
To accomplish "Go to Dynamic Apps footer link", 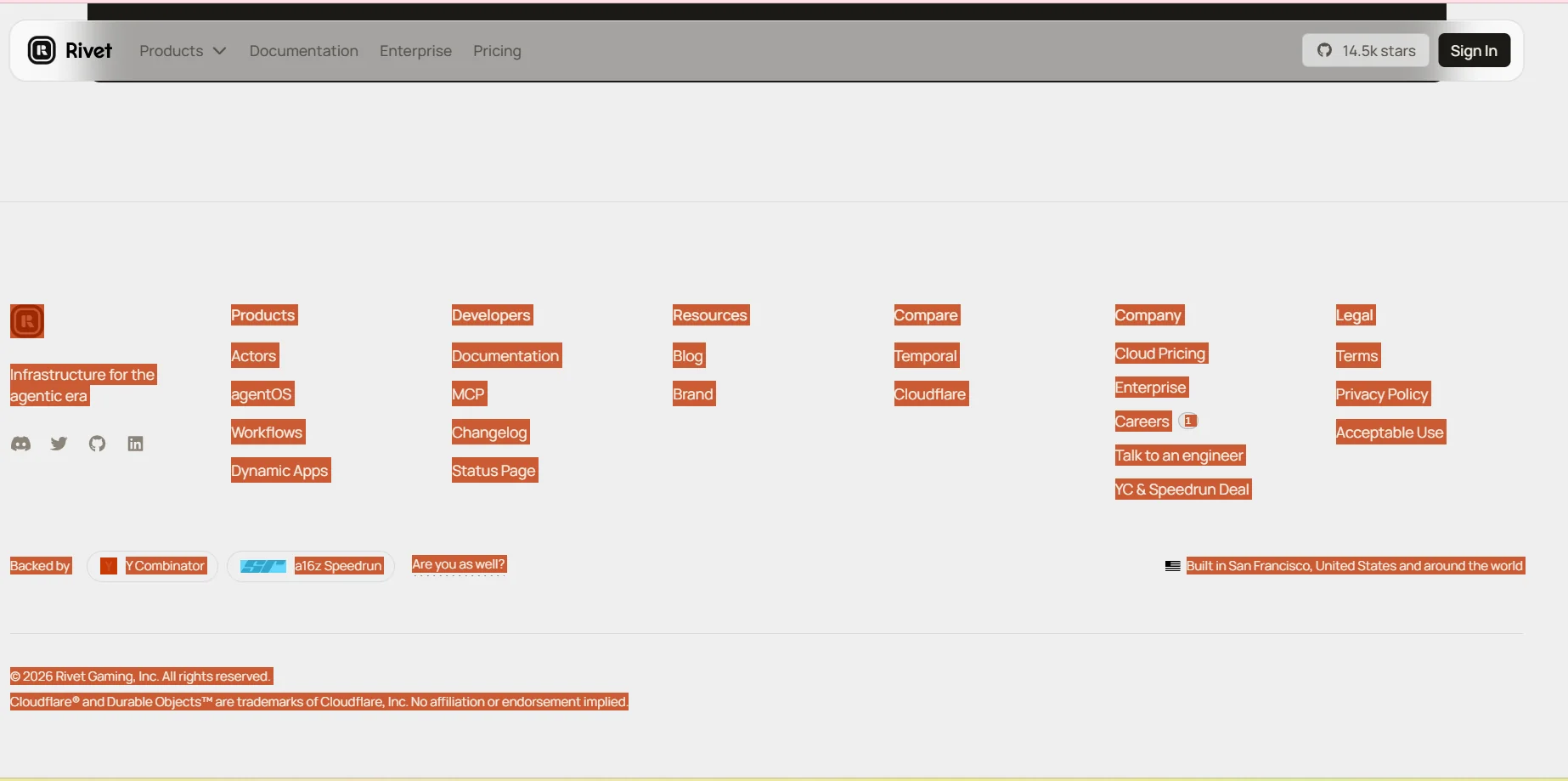I will (x=280, y=471).
